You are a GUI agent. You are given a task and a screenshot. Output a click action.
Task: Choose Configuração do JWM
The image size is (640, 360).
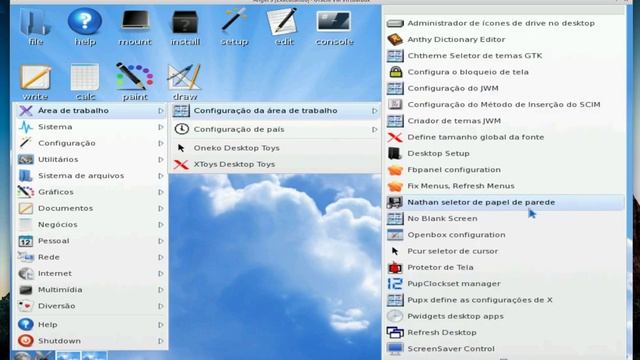(x=504, y=88)
